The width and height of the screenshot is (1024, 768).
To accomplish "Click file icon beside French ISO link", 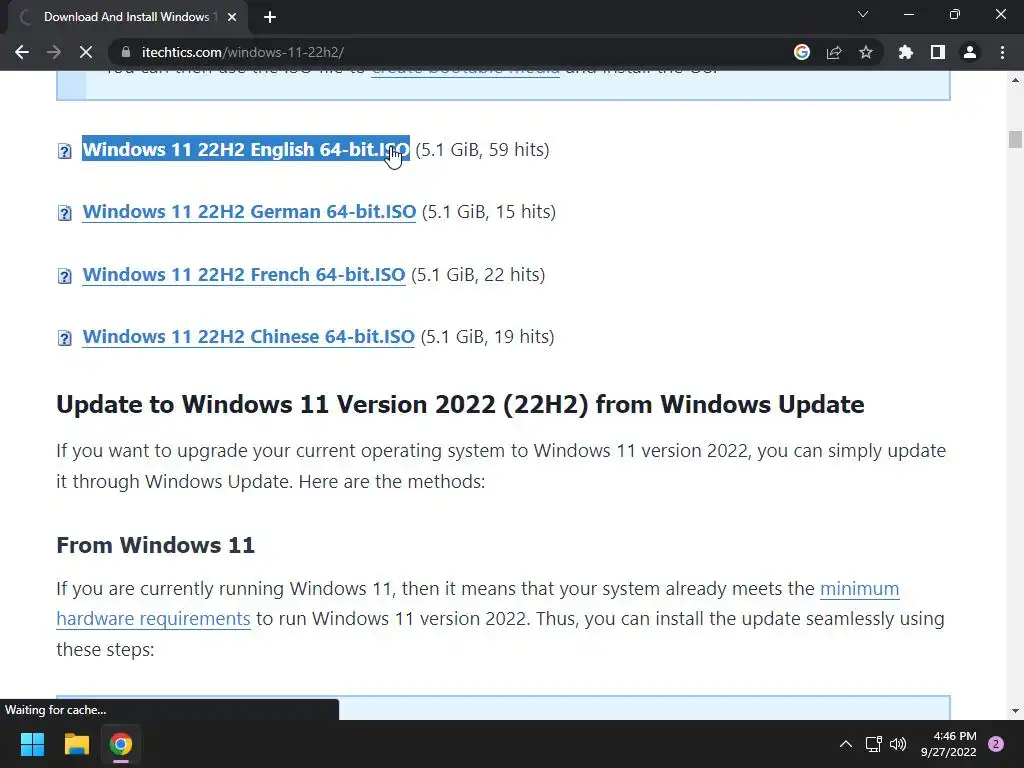I will (65, 276).
